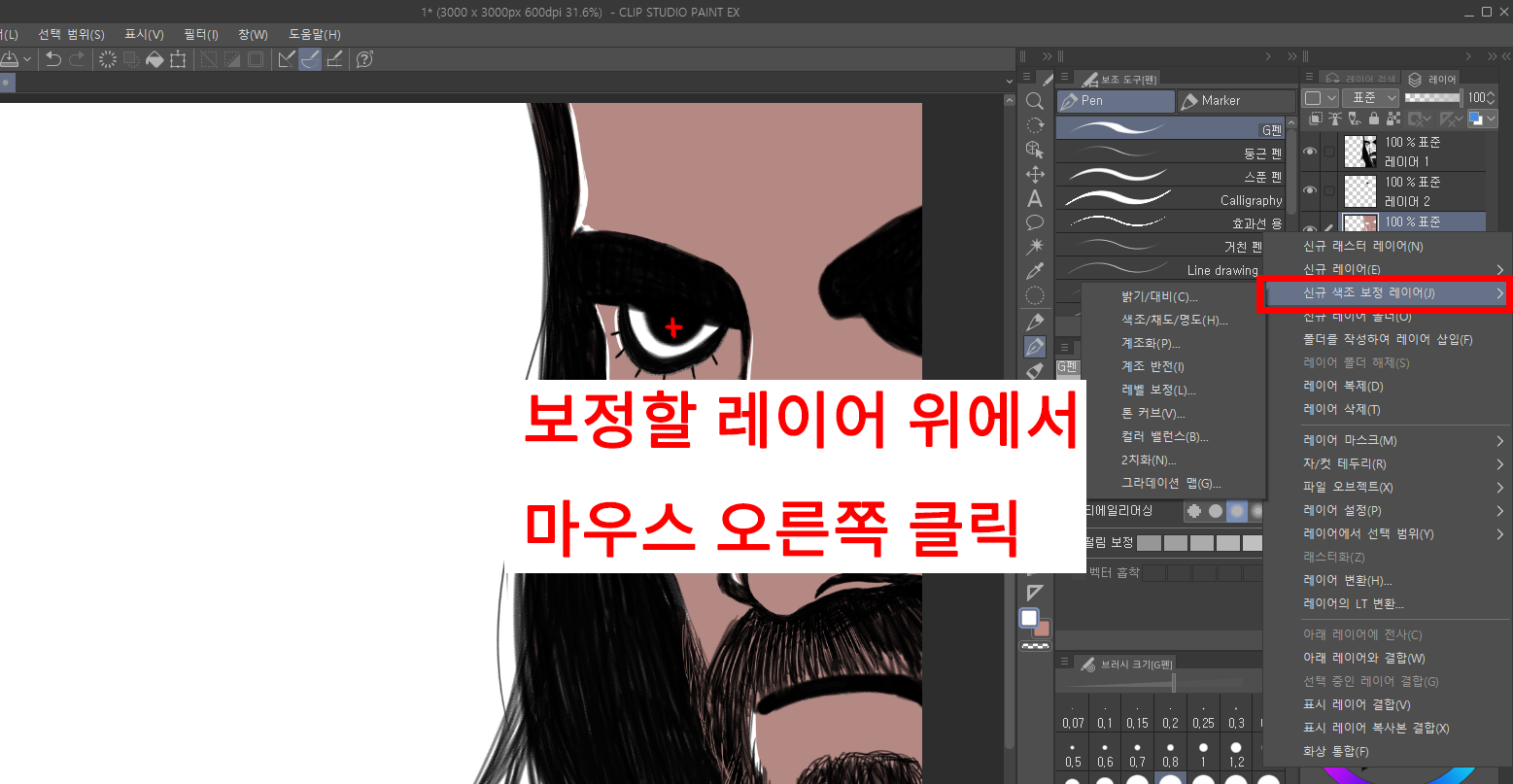Image resolution: width=1513 pixels, height=784 pixels.
Task: Hide 레이어 1 with its eye icon
Action: click(x=1310, y=152)
